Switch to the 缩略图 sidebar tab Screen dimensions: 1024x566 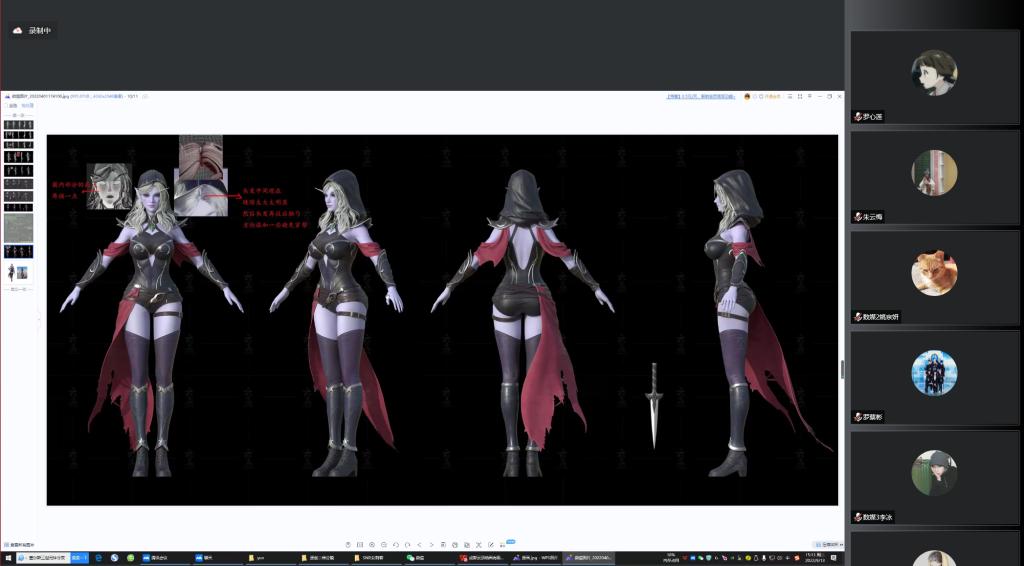click(27, 105)
